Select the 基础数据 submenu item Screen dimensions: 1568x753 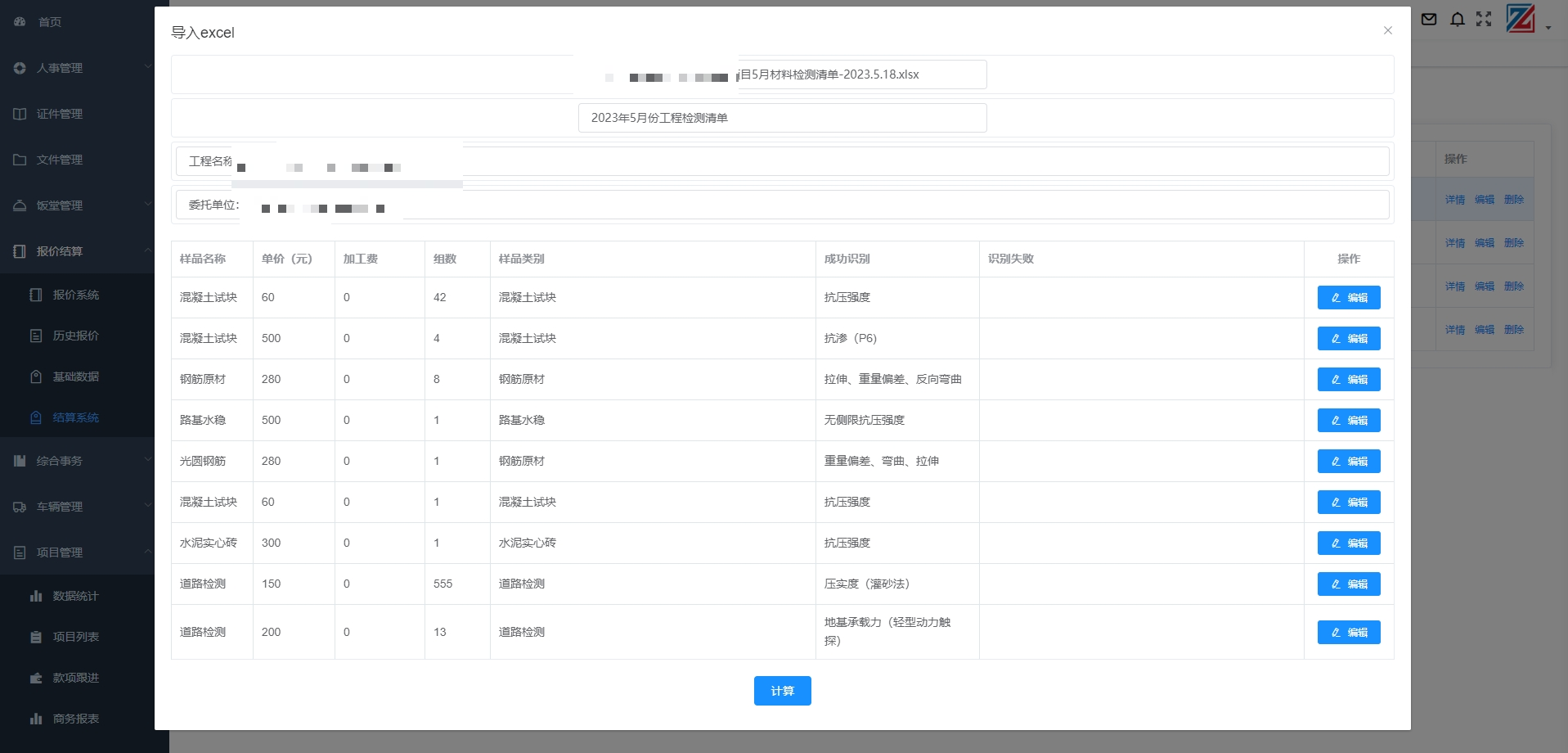tap(77, 376)
